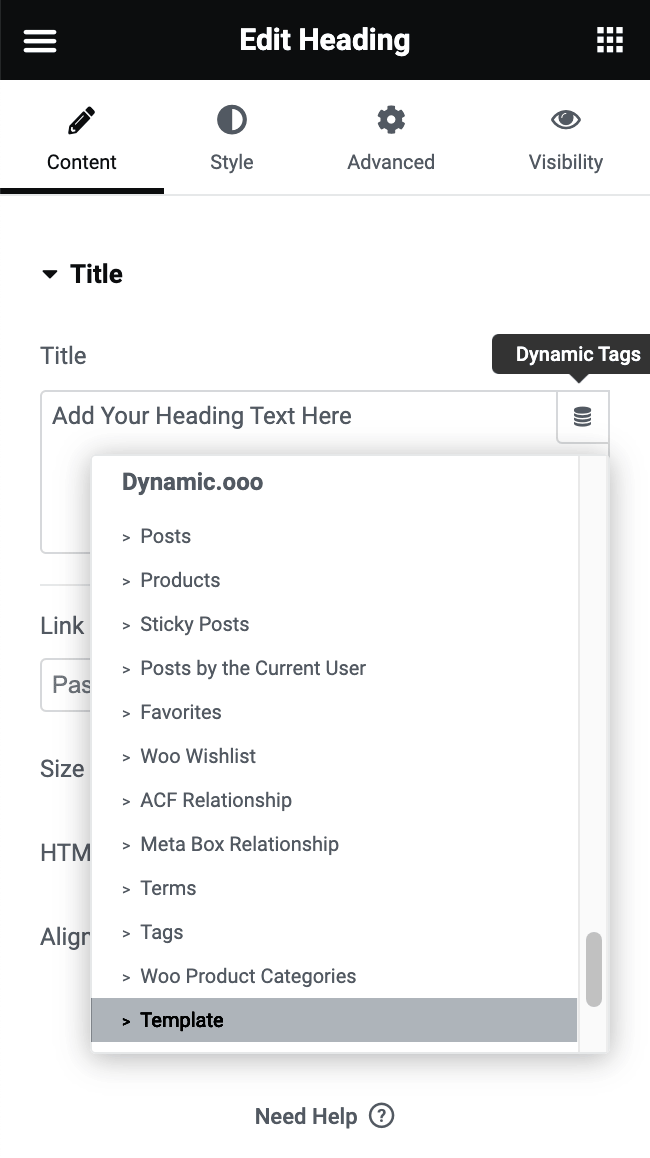The width and height of the screenshot is (650, 1158).
Task: Click the Need Help question mark icon
Action: [381, 1116]
